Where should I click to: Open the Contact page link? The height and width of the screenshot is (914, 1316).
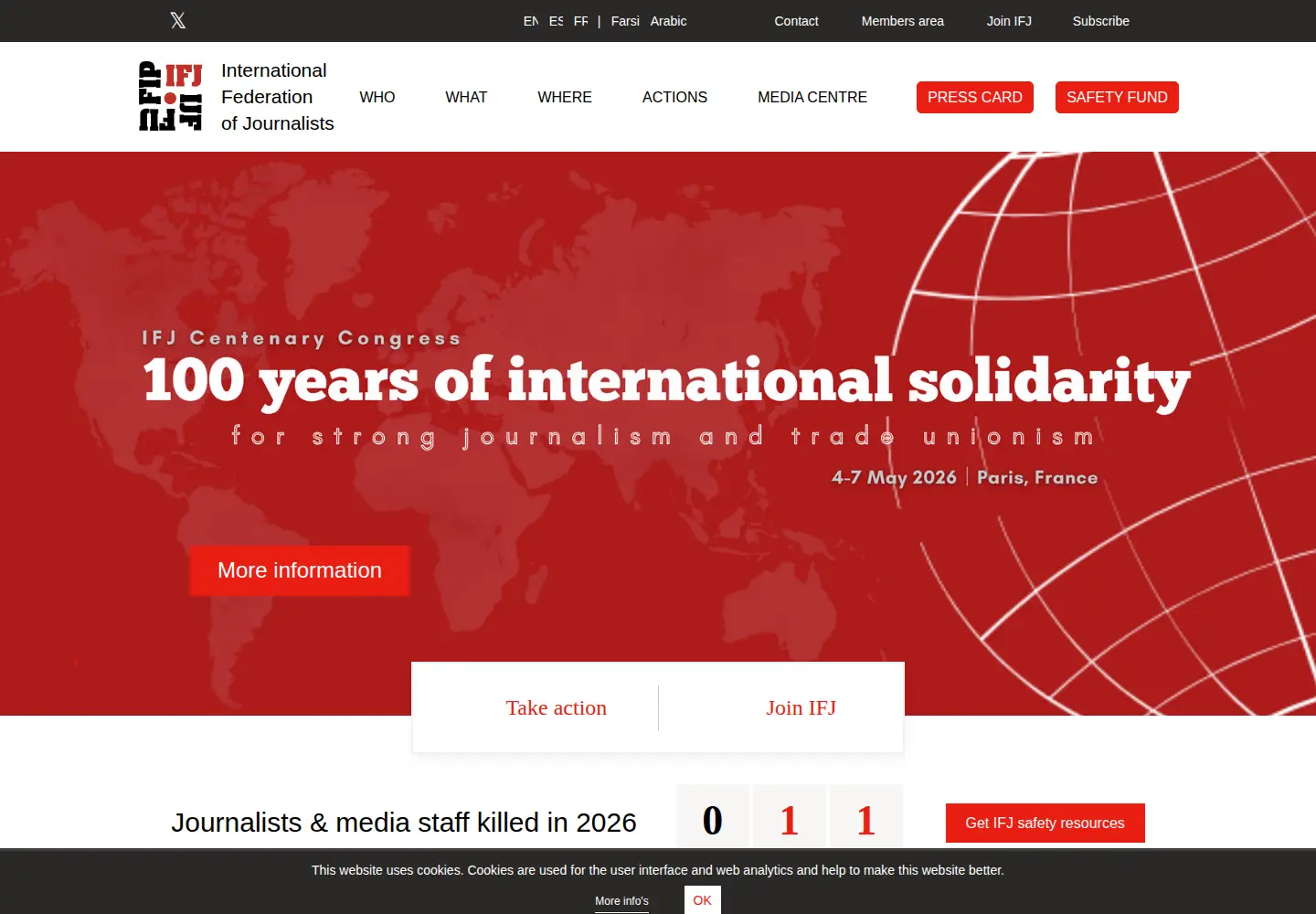pos(796,21)
